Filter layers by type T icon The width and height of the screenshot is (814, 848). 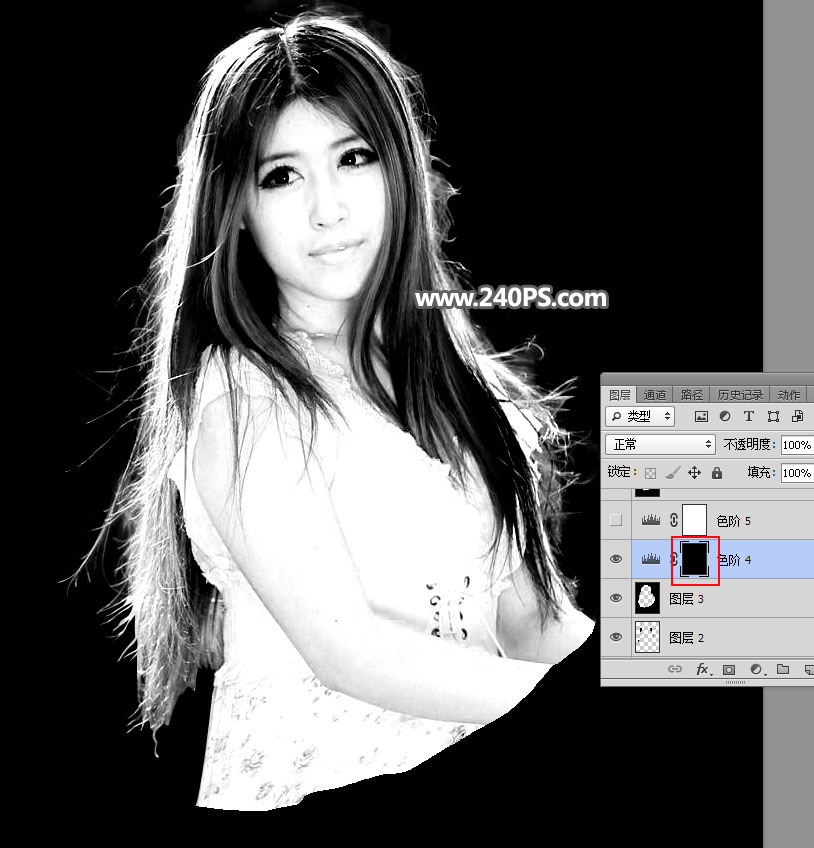[749, 416]
